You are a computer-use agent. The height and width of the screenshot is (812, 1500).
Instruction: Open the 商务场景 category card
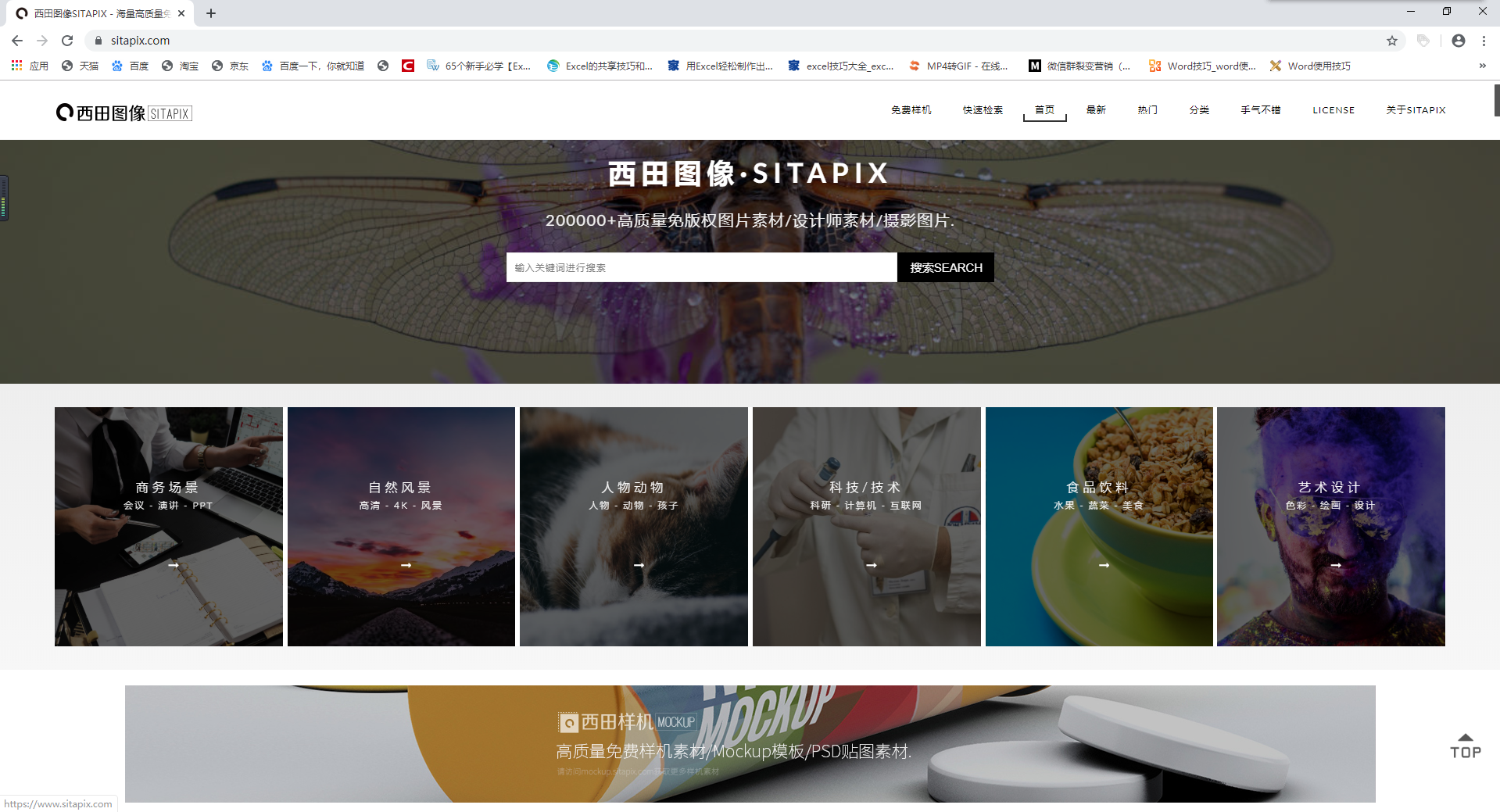click(169, 527)
